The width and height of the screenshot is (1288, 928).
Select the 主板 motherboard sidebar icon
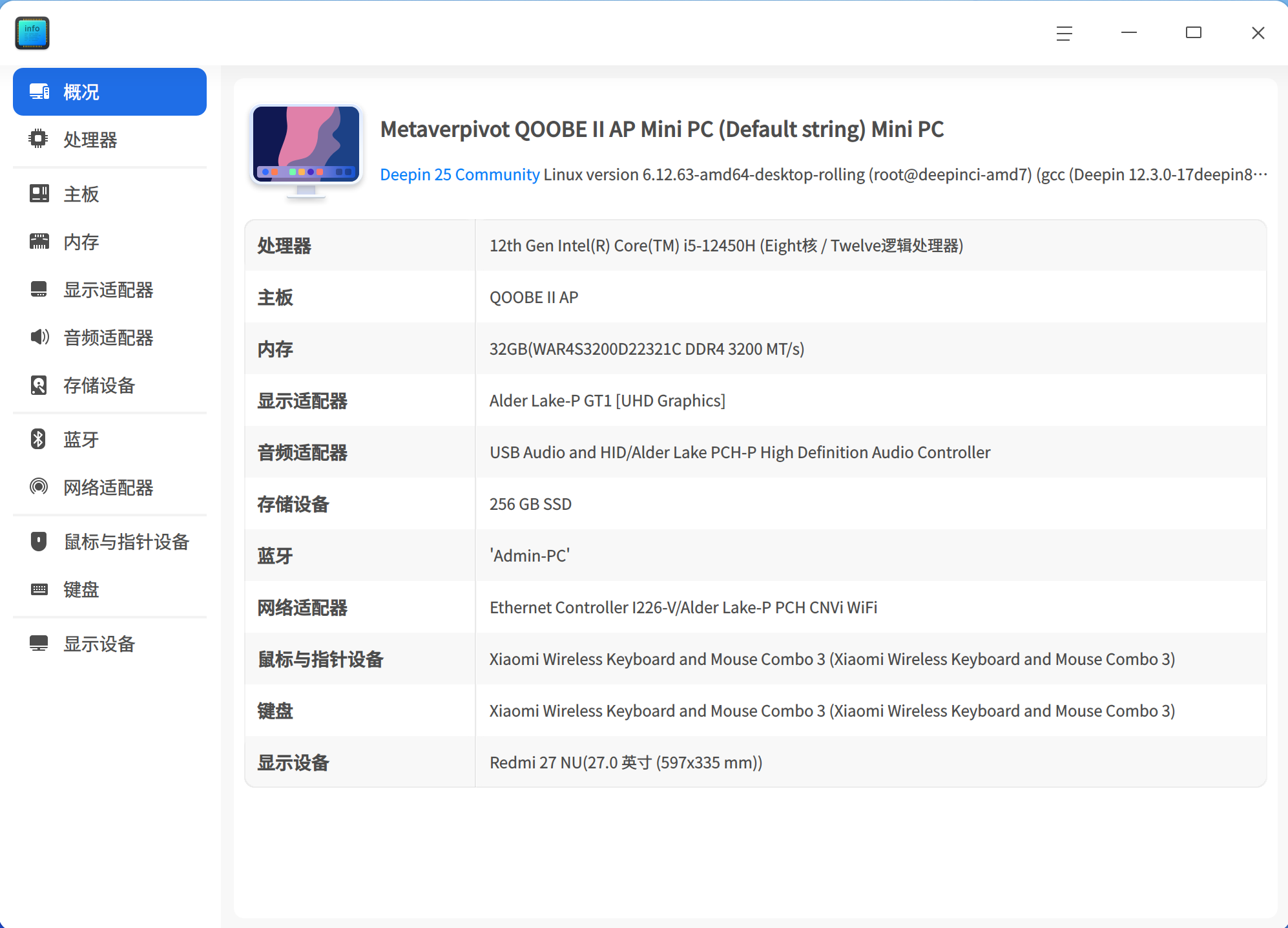pos(39,193)
